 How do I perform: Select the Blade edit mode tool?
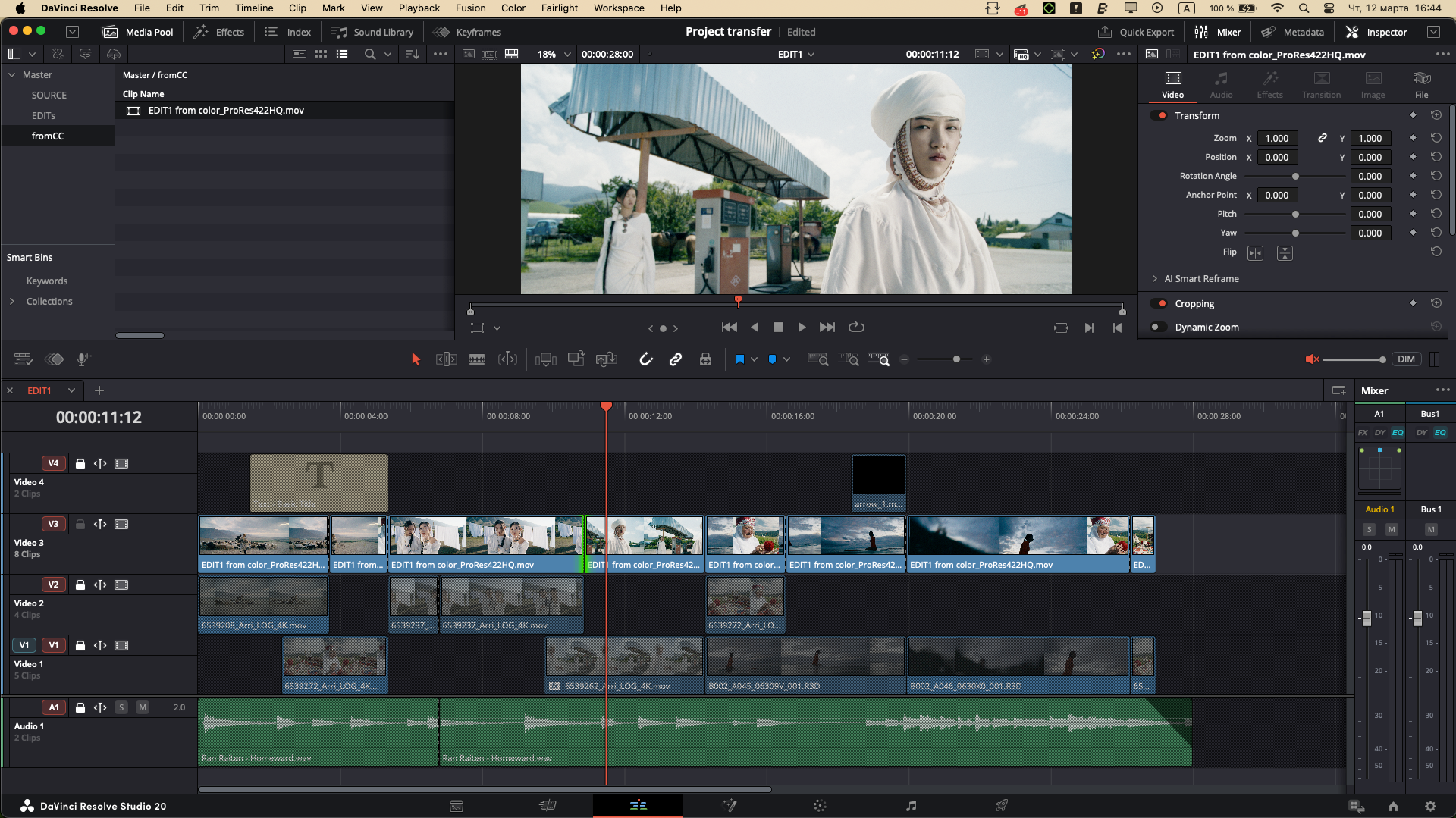pos(477,359)
